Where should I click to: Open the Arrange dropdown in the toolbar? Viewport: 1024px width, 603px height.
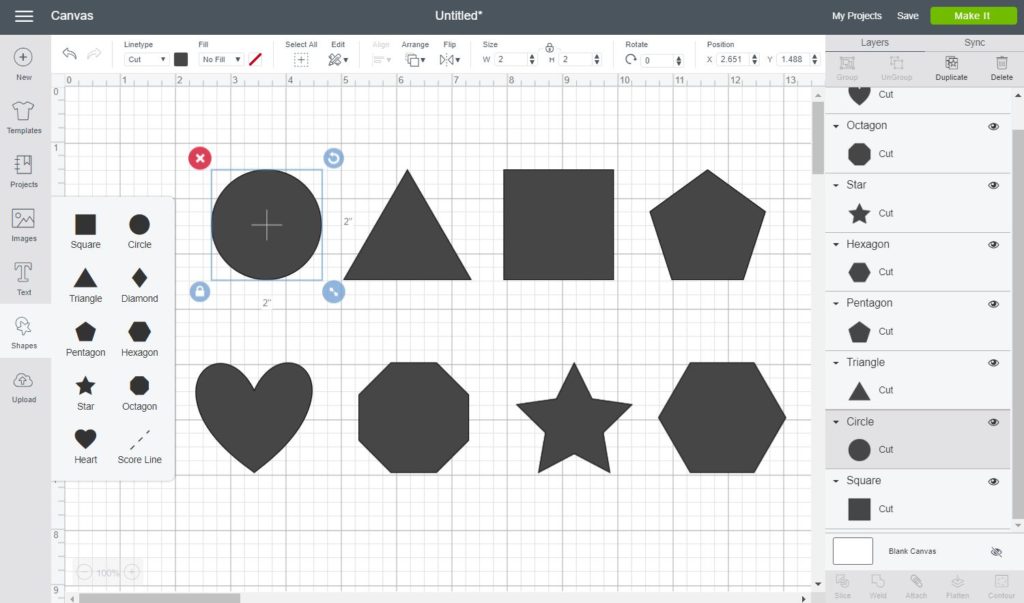(x=416, y=58)
